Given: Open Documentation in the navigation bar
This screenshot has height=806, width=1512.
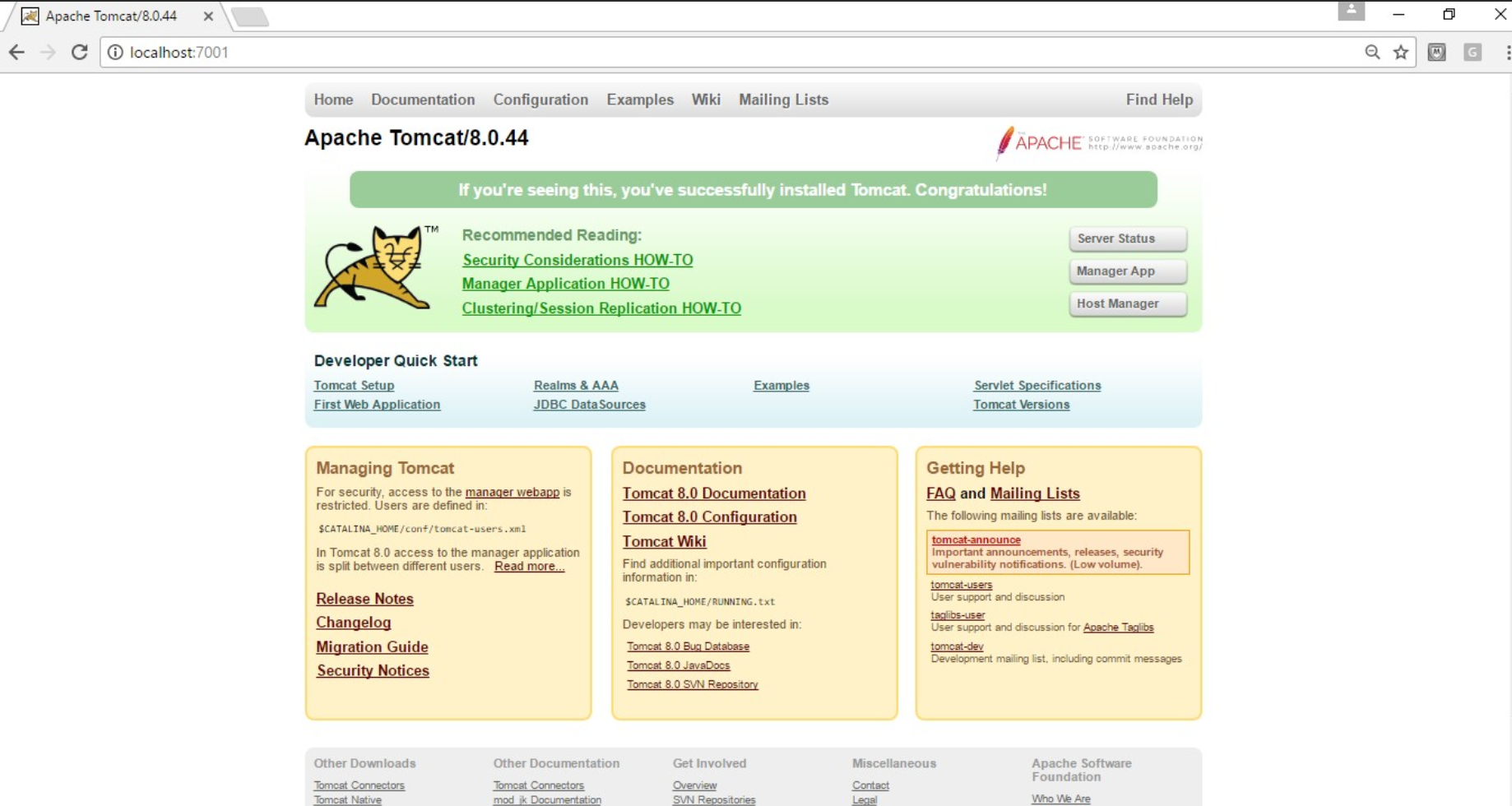Looking at the screenshot, I should (x=423, y=100).
